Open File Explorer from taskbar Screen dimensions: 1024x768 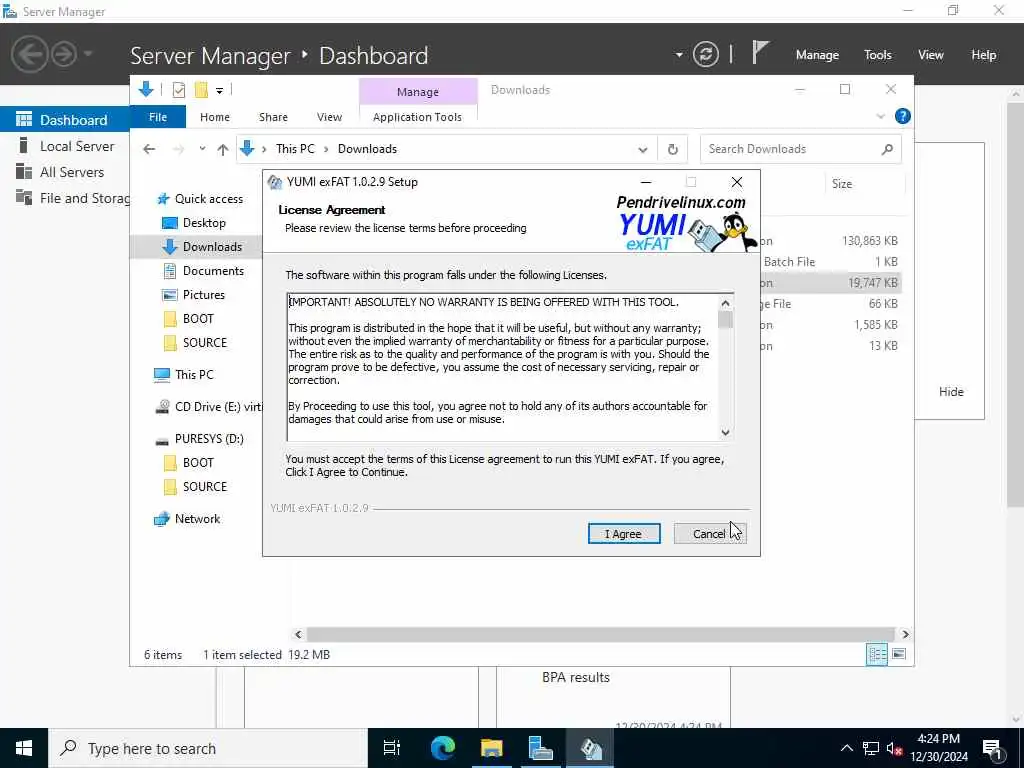(x=491, y=748)
